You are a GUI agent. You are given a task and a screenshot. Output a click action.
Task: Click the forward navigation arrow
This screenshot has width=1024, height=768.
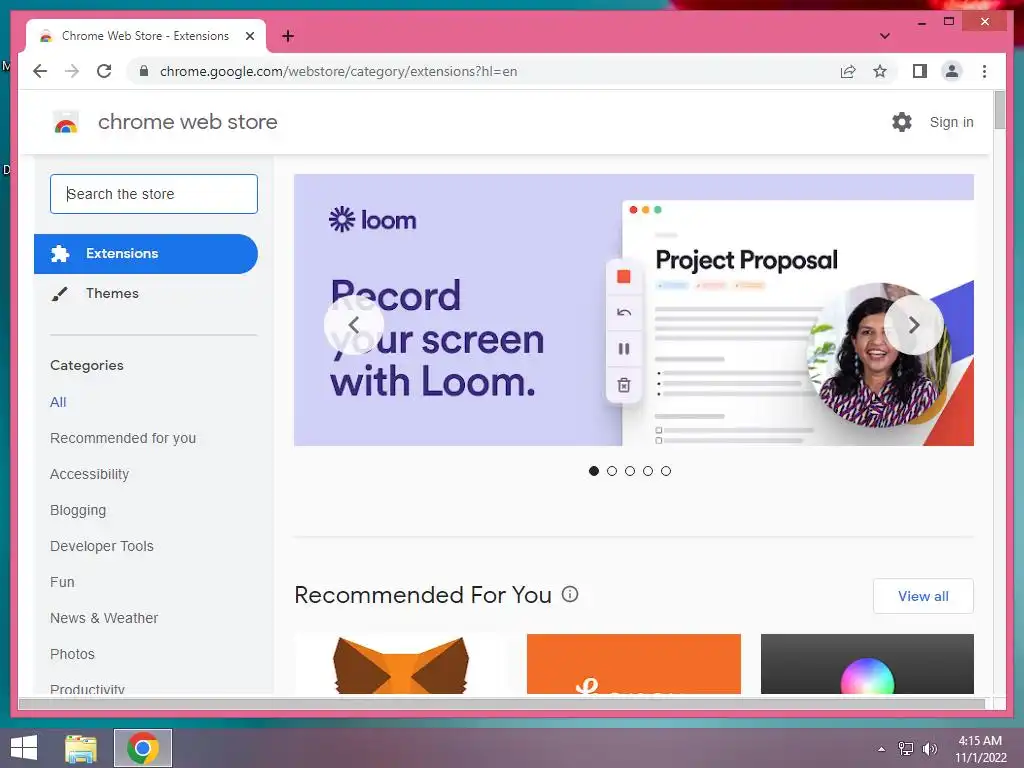click(x=72, y=71)
